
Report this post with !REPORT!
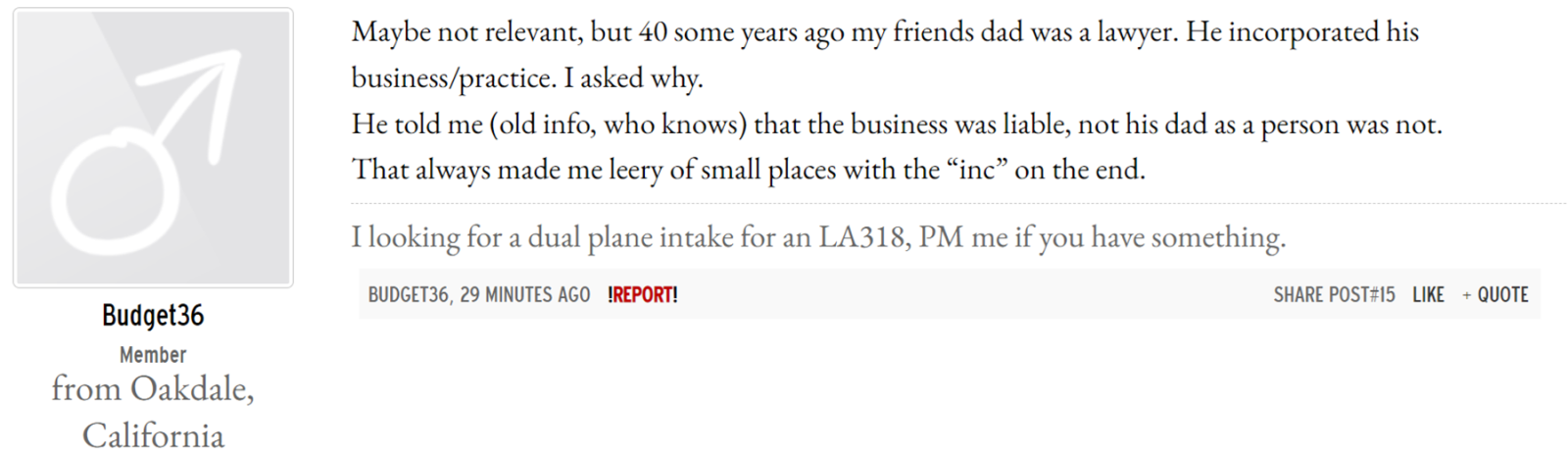click(x=643, y=295)
